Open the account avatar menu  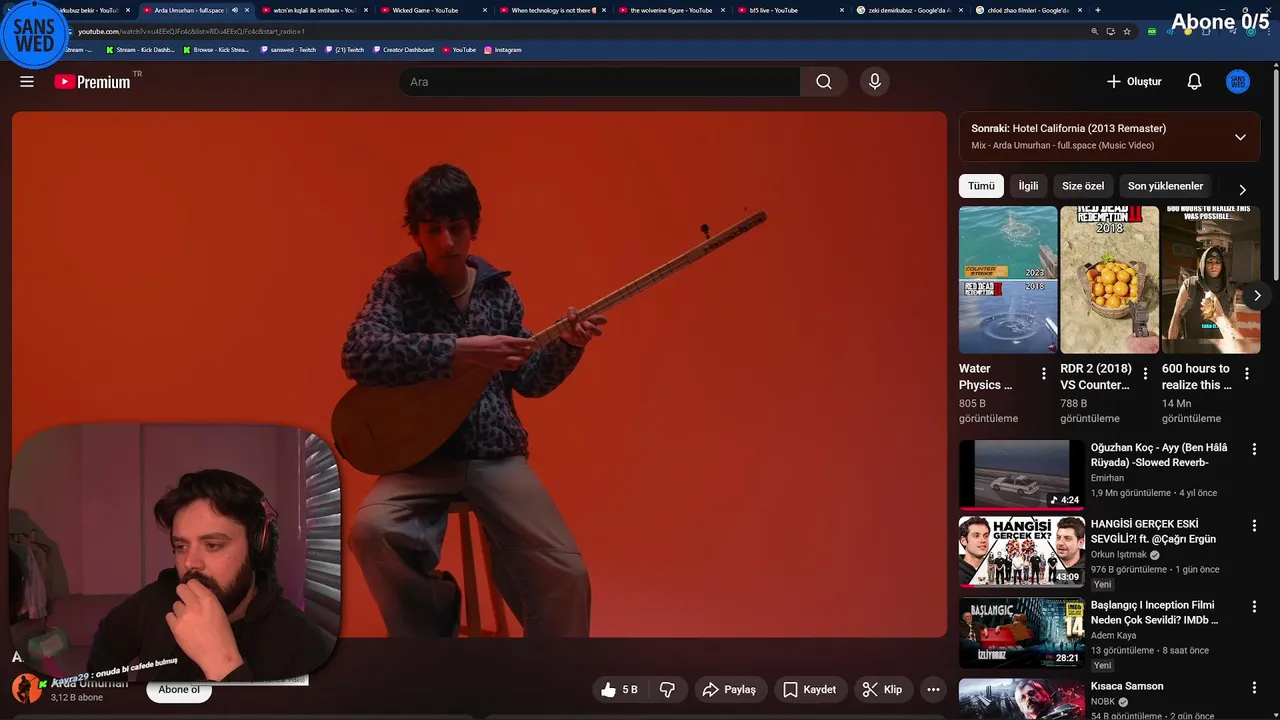coord(1238,82)
